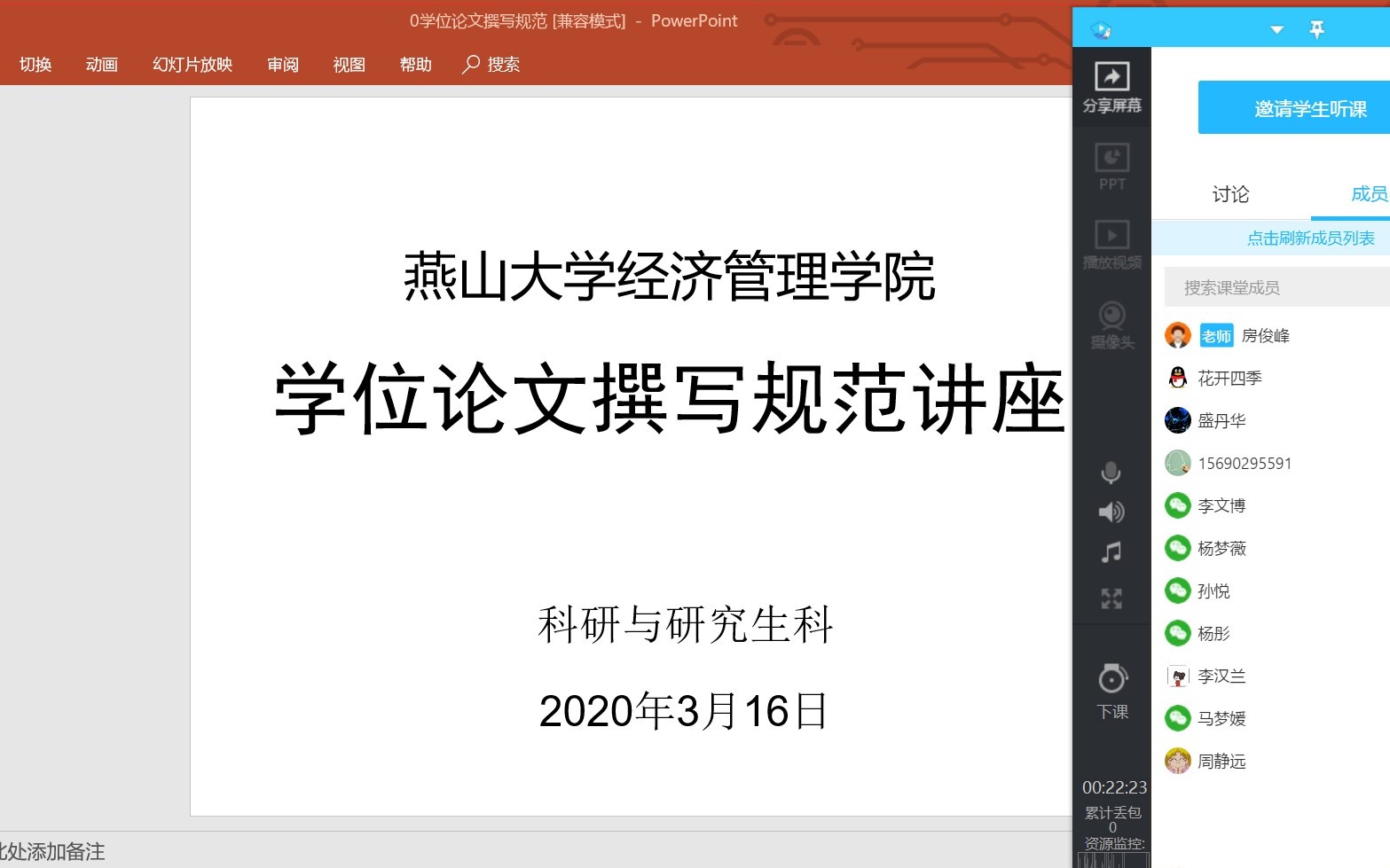Click the pin icon in title bar
1390x868 pixels.
(x=1317, y=29)
